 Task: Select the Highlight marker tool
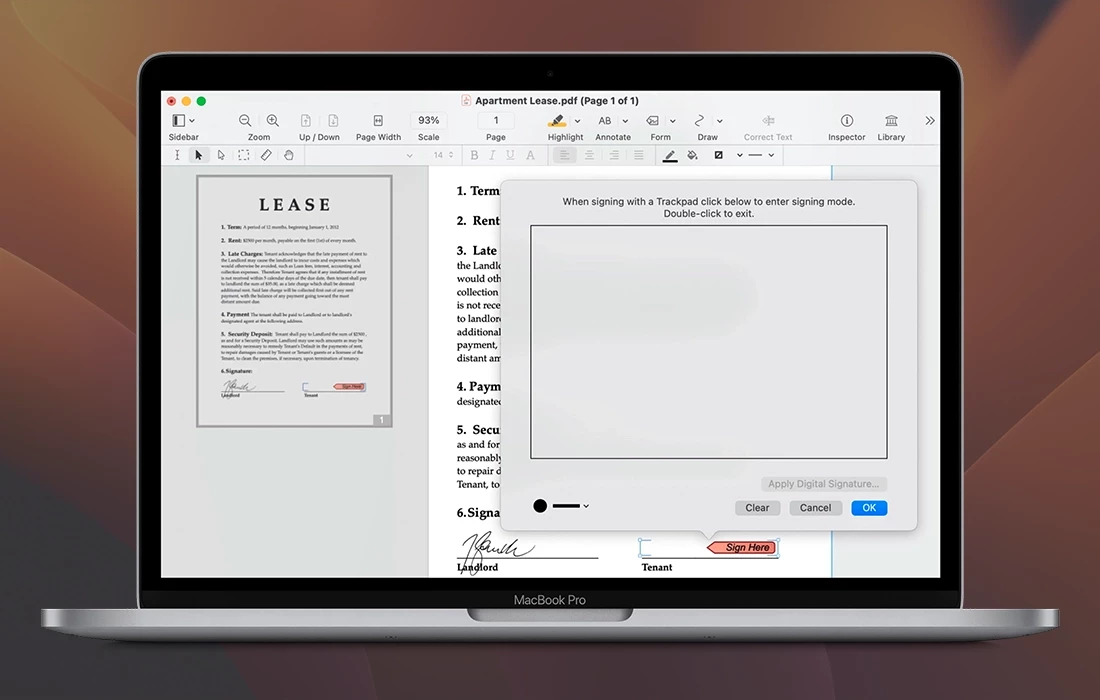coord(557,121)
